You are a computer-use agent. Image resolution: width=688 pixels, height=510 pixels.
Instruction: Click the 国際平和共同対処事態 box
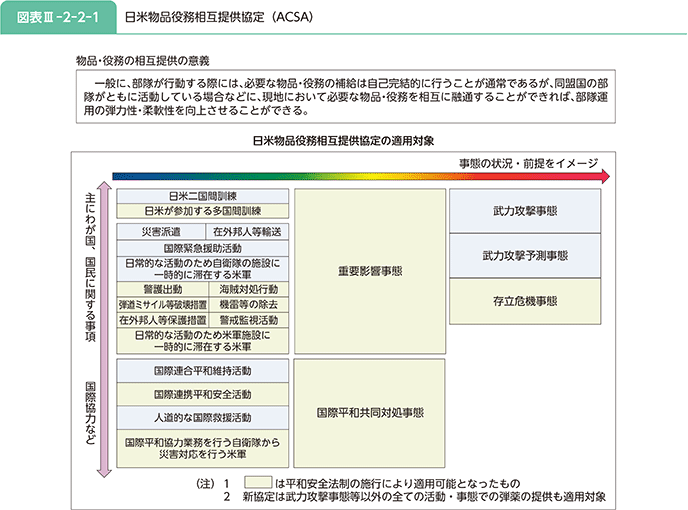click(x=369, y=413)
